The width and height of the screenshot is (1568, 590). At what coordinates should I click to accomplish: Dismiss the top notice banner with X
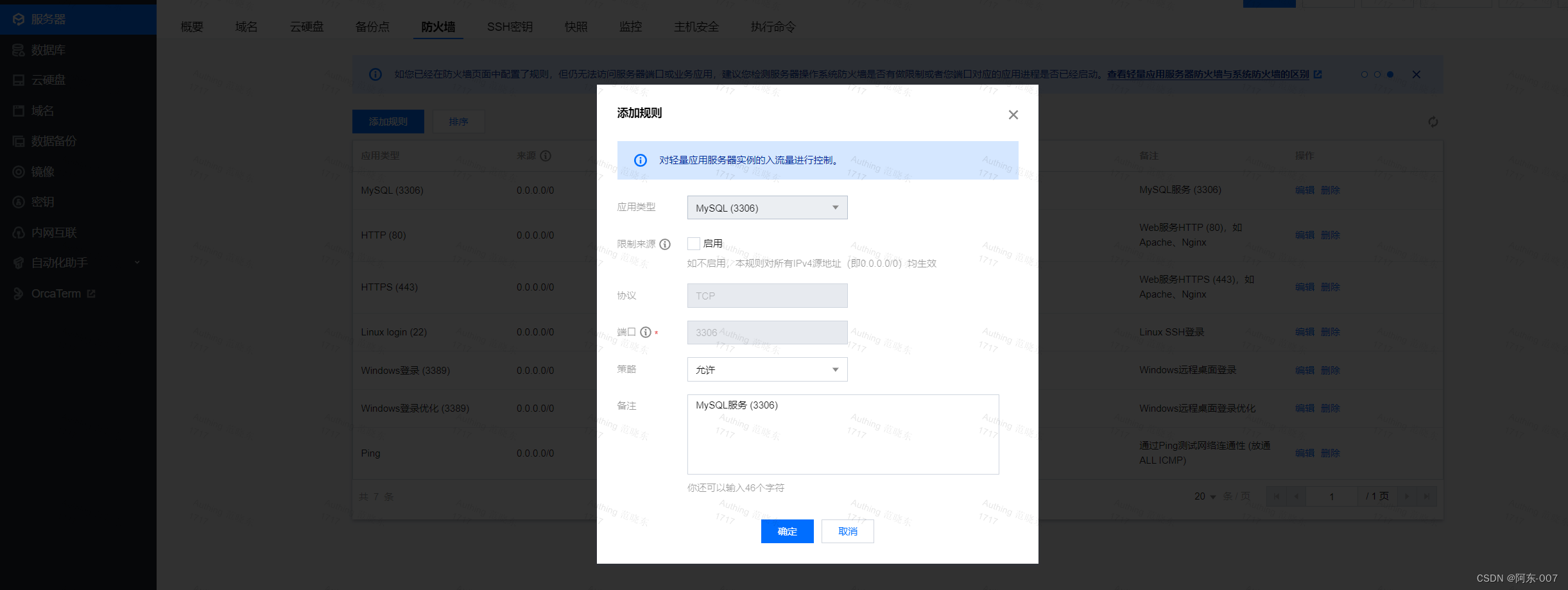click(x=1417, y=74)
